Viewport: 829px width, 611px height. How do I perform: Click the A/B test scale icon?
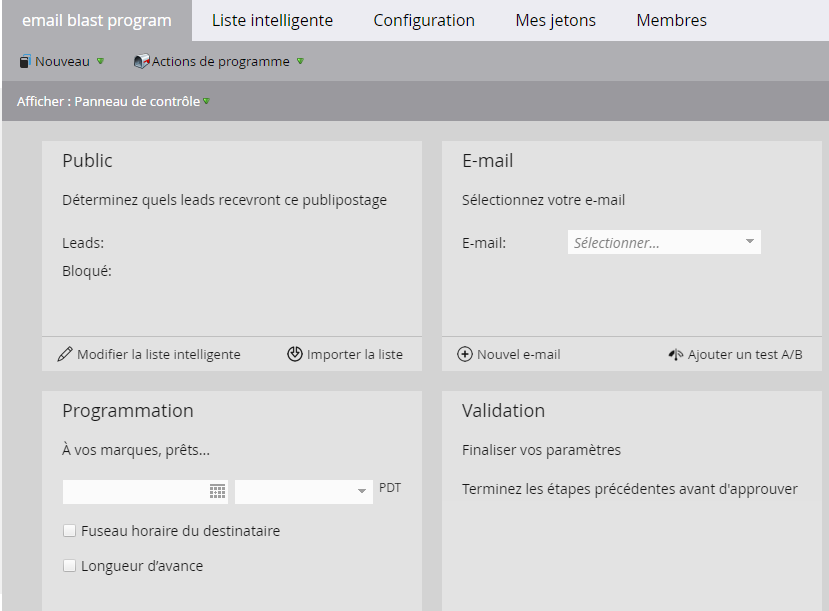pos(676,354)
